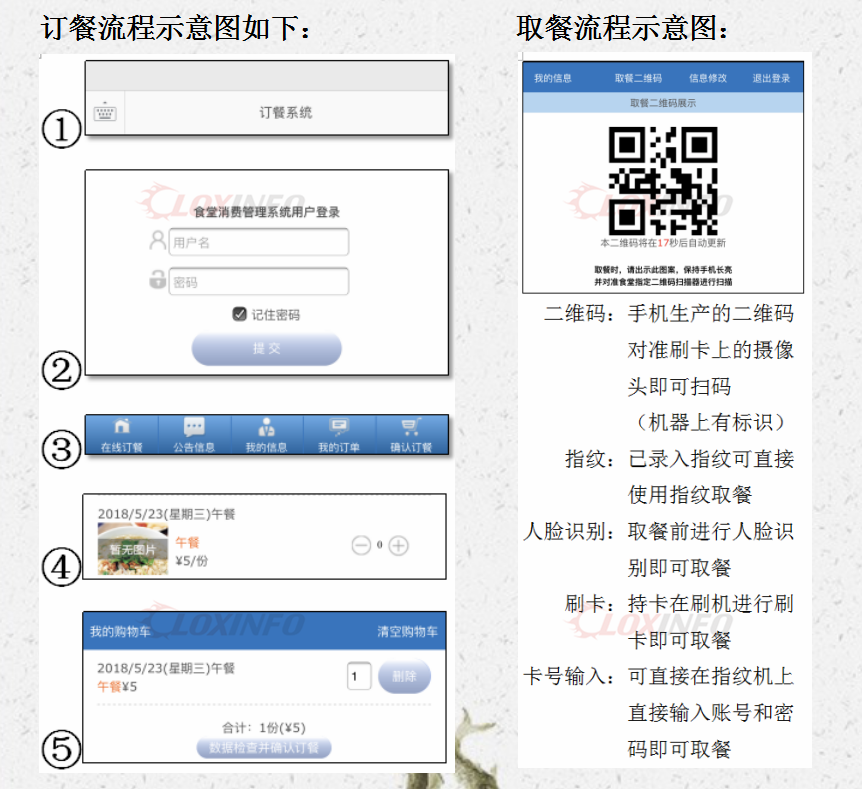The height and width of the screenshot is (789, 862).
Task: Select the 我的信息 tab above the QR code
Action: coord(552,78)
